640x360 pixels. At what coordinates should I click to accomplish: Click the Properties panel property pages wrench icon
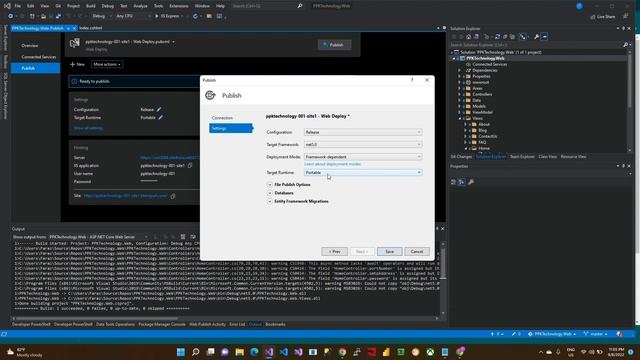471,182
